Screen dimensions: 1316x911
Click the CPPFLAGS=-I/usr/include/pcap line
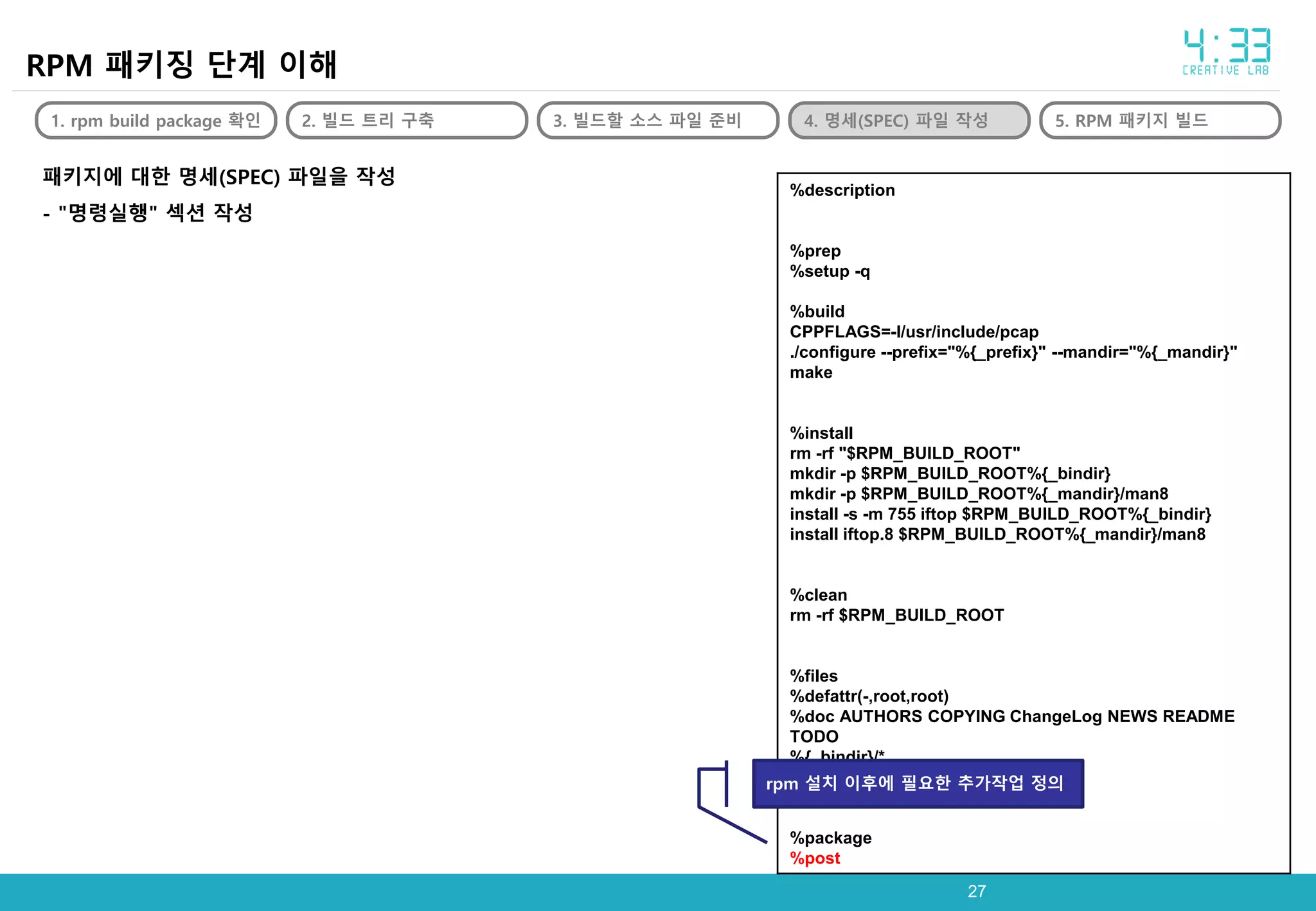pos(914,332)
